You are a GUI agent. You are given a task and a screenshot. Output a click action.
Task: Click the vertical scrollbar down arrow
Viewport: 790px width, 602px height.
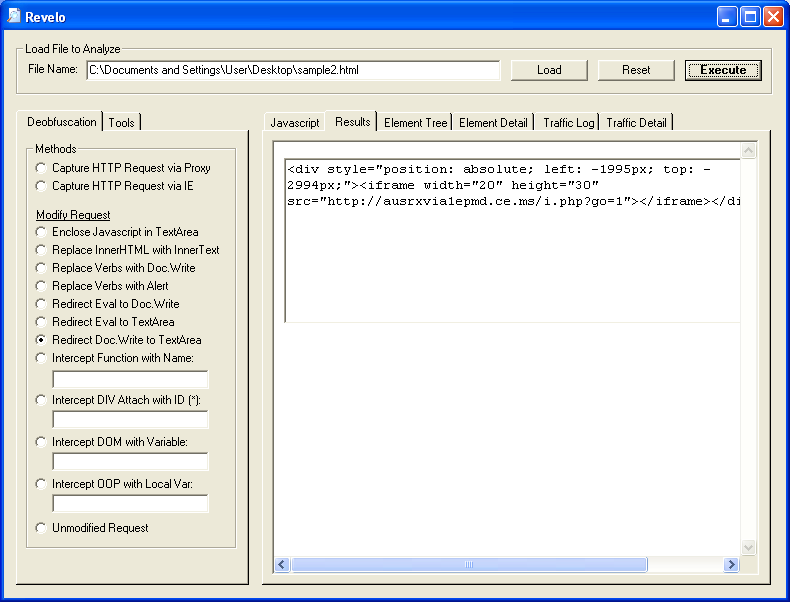pos(749,547)
